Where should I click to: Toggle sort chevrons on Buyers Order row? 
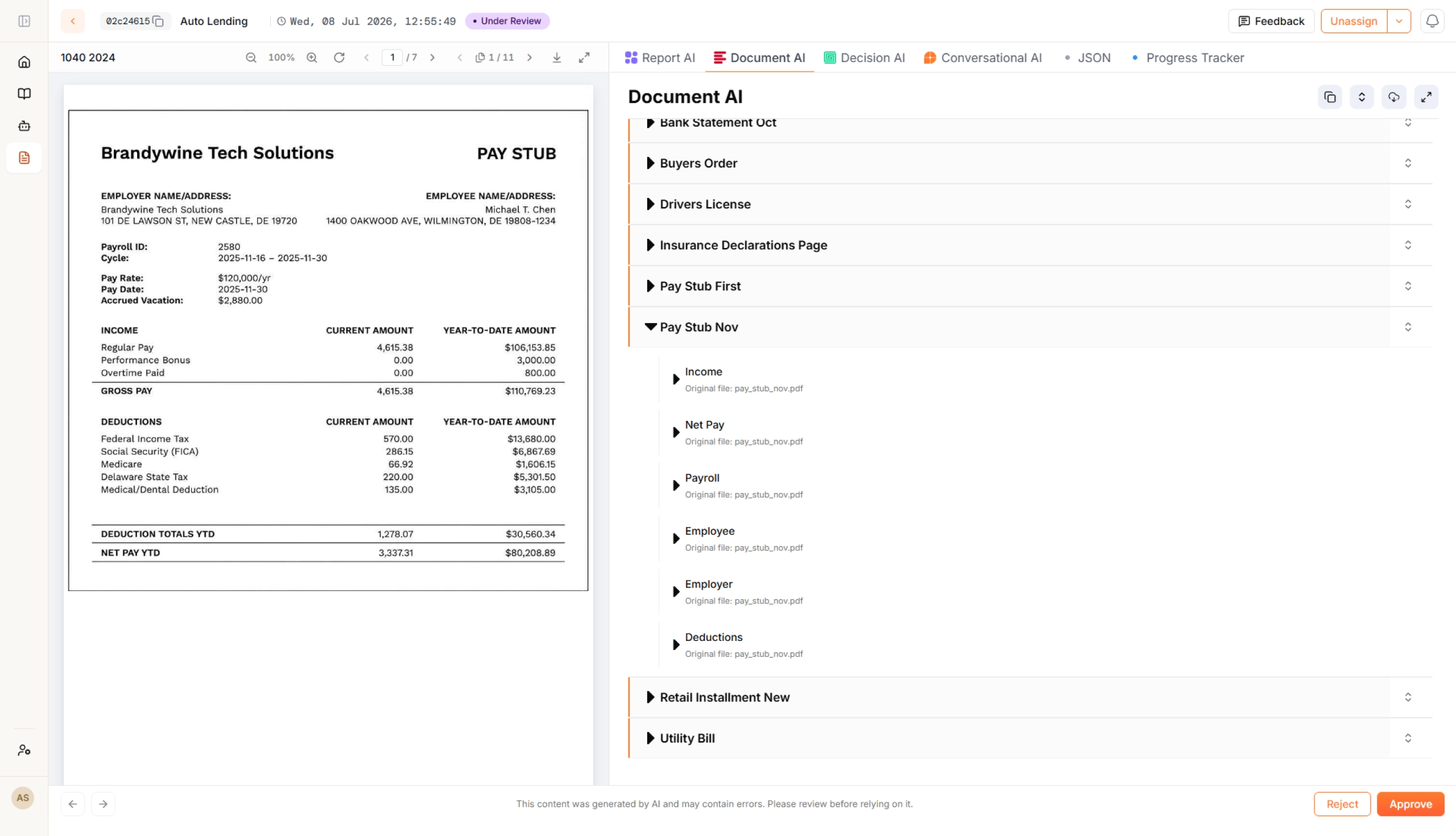[x=1408, y=163]
